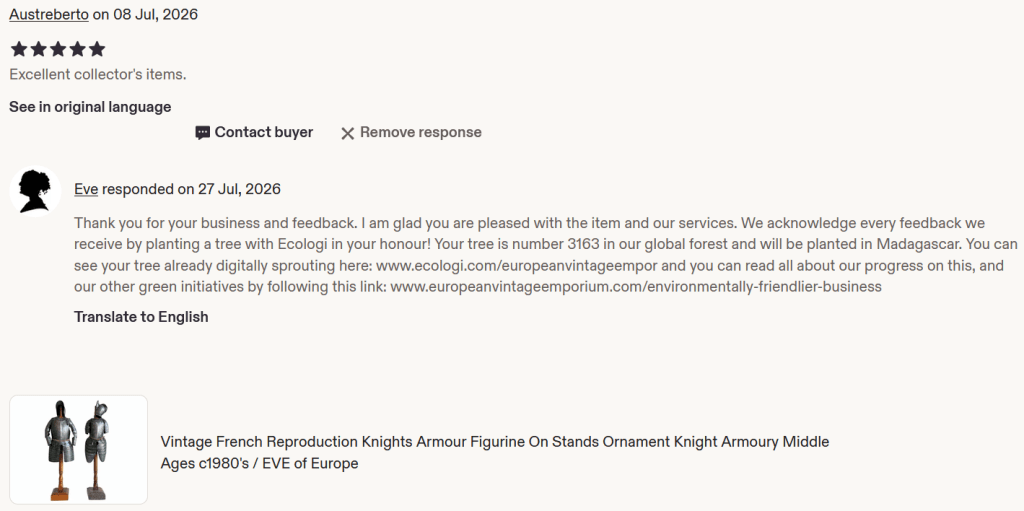Click the X icon beside Remove response
This screenshot has width=1024, height=511.
(347, 133)
